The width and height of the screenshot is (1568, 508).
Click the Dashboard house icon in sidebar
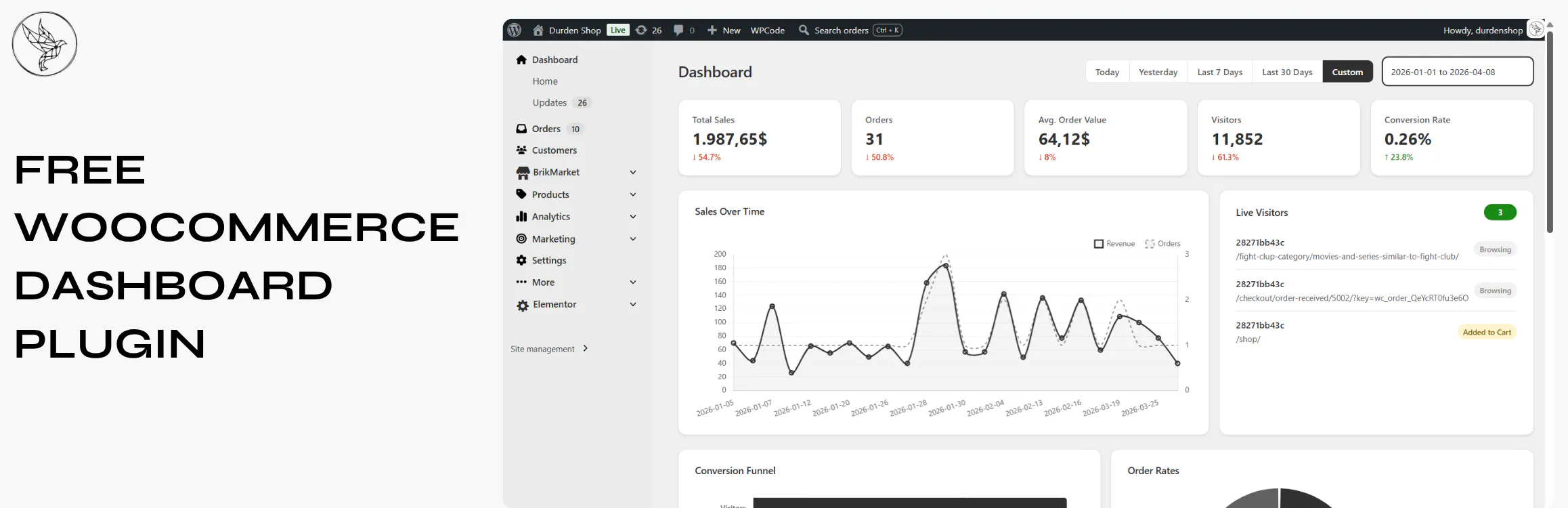[x=521, y=60]
